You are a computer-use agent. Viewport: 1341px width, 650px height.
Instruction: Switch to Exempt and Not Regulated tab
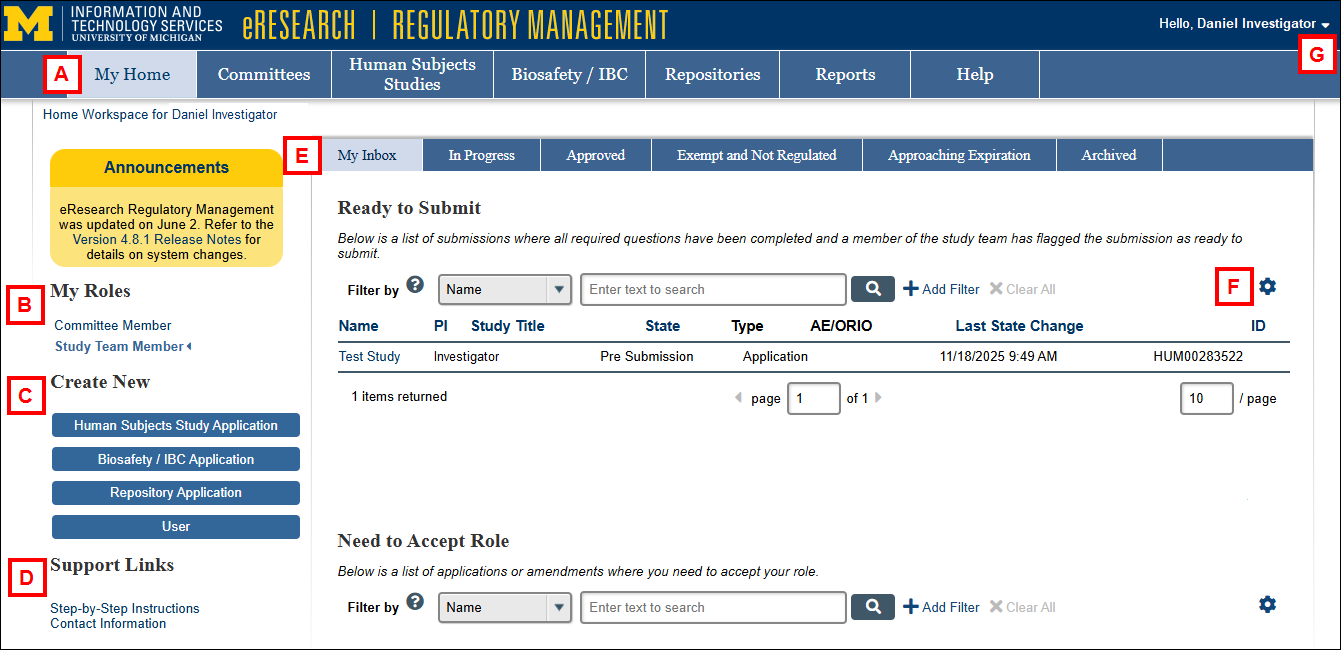click(x=756, y=155)
